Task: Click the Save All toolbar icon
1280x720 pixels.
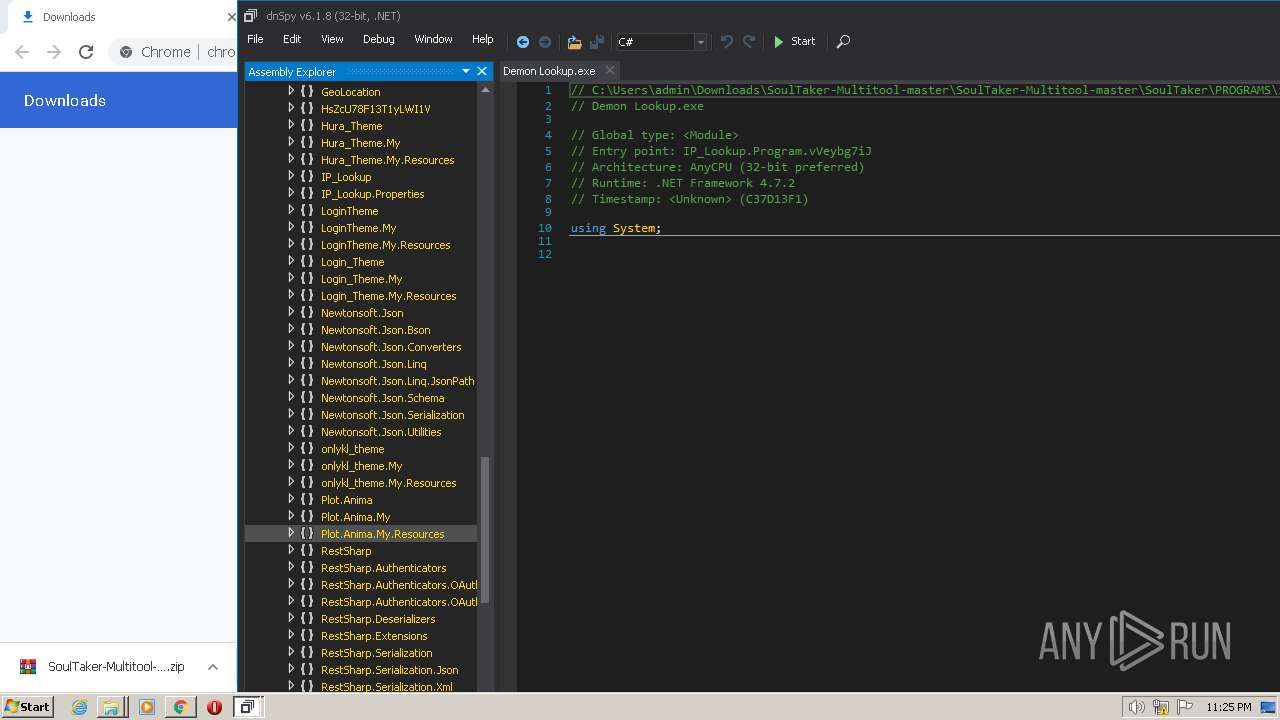Action: 597,42
